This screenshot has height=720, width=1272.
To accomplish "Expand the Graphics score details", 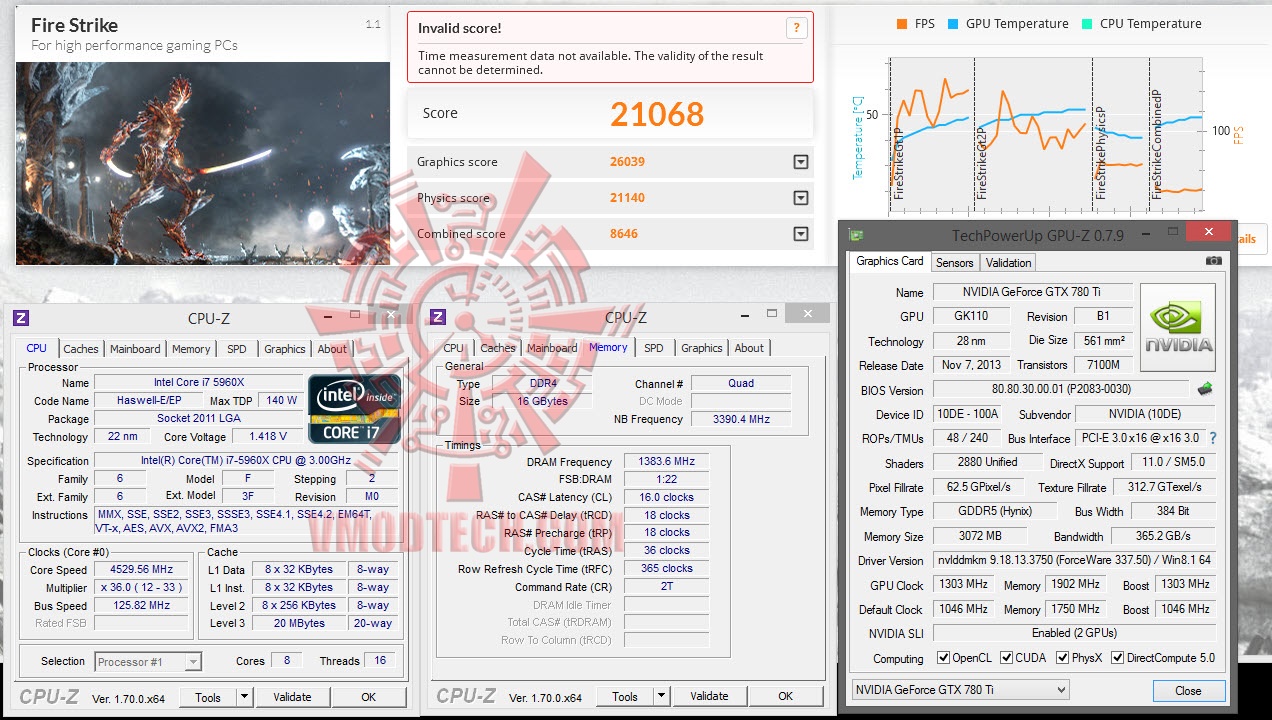I will (x=800, y=162).
